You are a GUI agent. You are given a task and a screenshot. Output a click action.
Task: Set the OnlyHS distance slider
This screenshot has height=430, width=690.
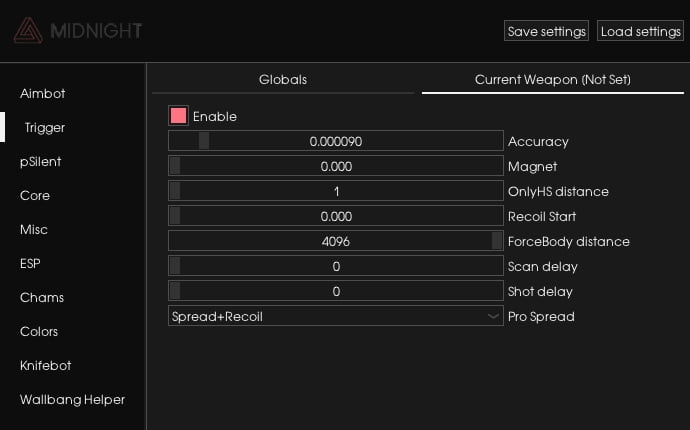pos(336,191)
